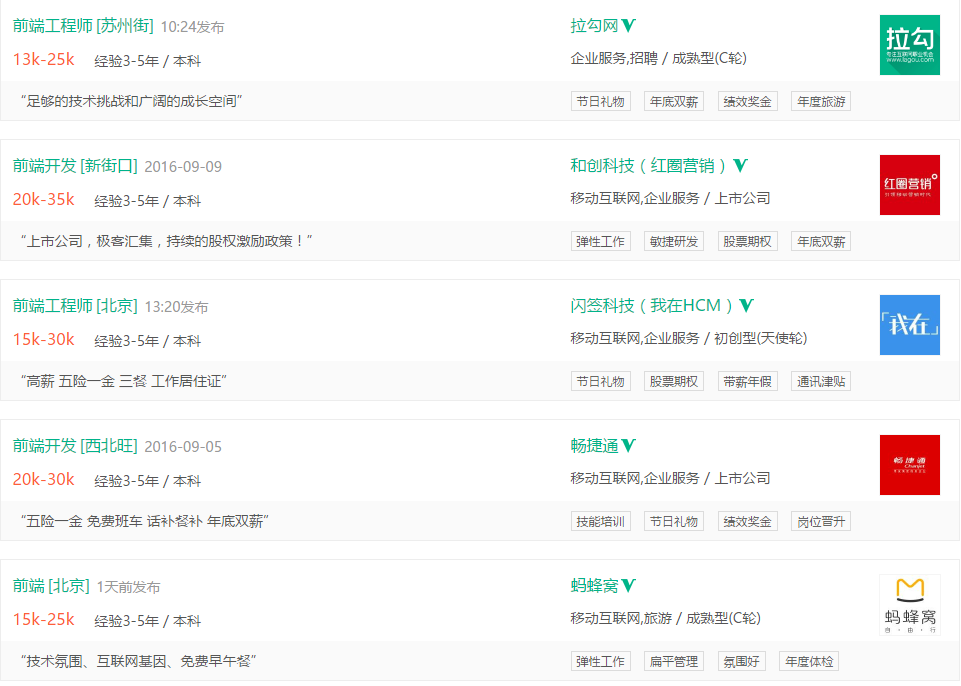Click the verified V badge beside 闪签科技
The width and height of the screenshot is (961, 686).
pos(746,305)
